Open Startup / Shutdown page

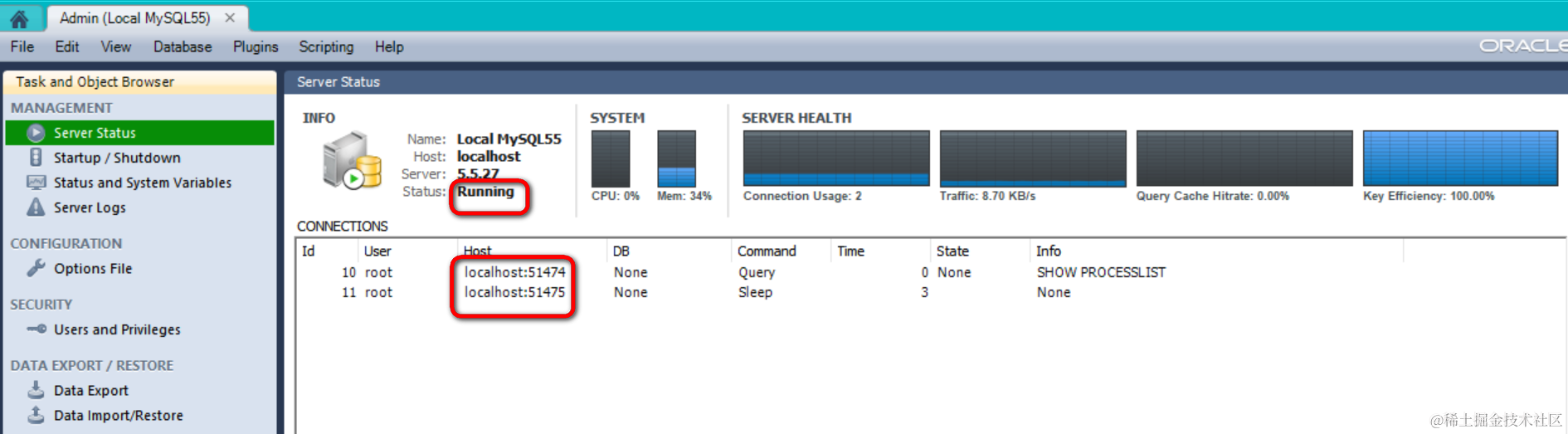(117, 158)
